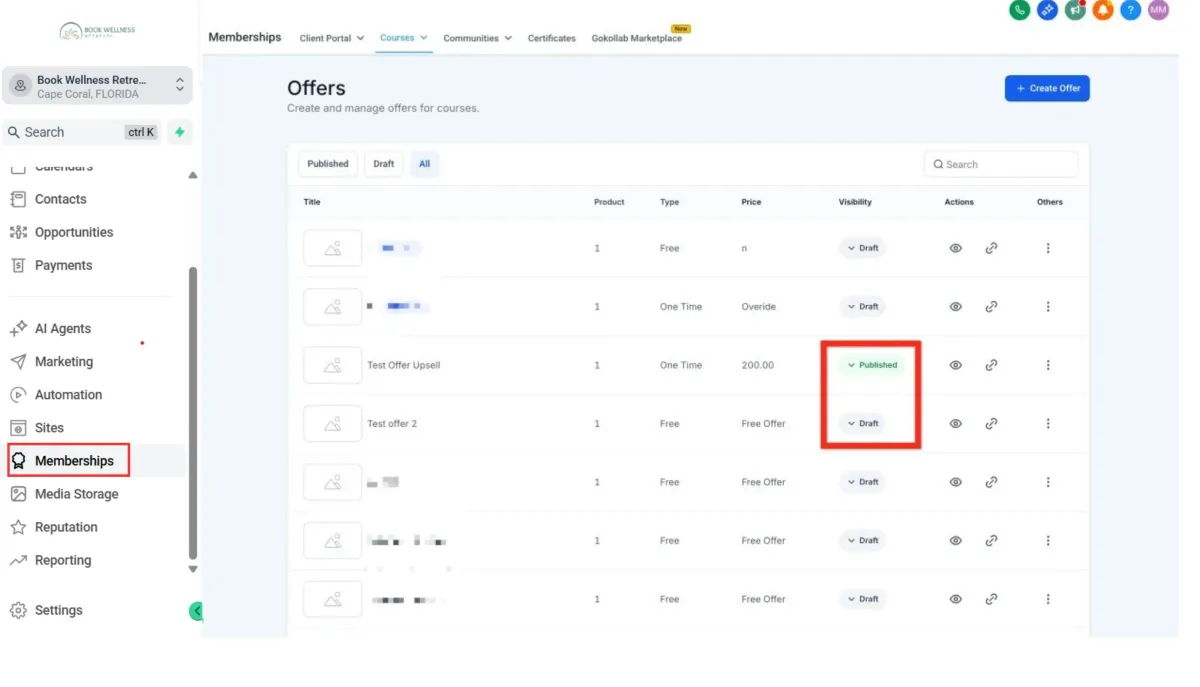The width and height of the screenshot is (1200, 687).
Task: Open the orange bell notifications icon
Action: [1103, 10]
